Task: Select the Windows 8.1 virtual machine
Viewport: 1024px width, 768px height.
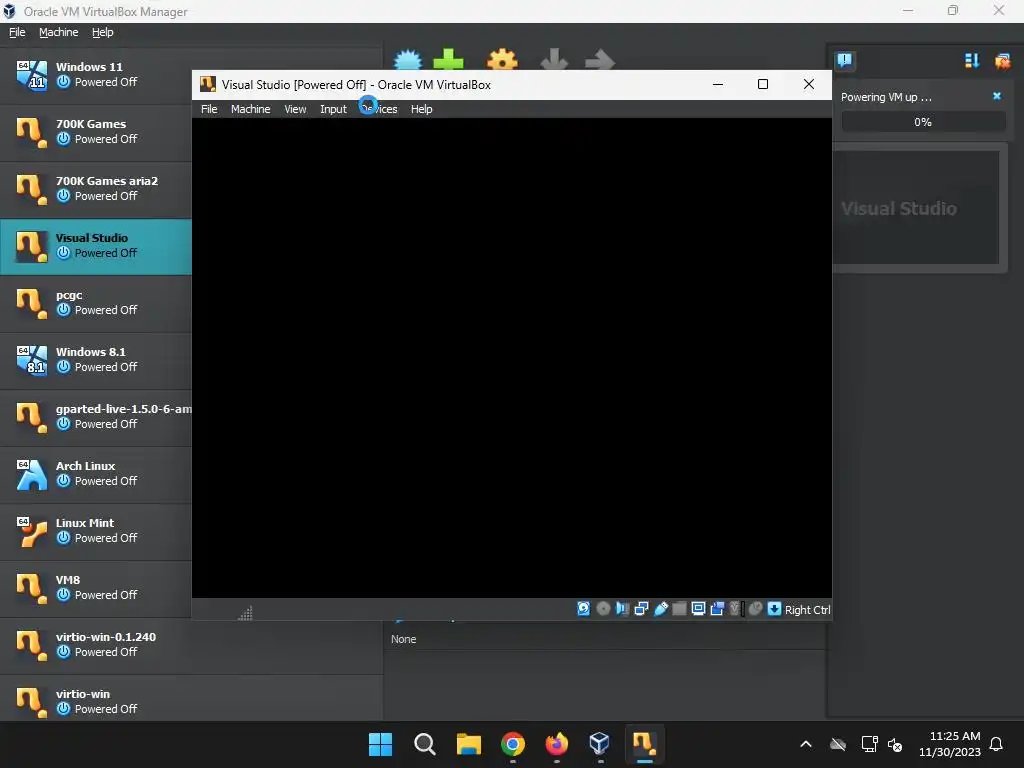Action: [x=96, y=360]
